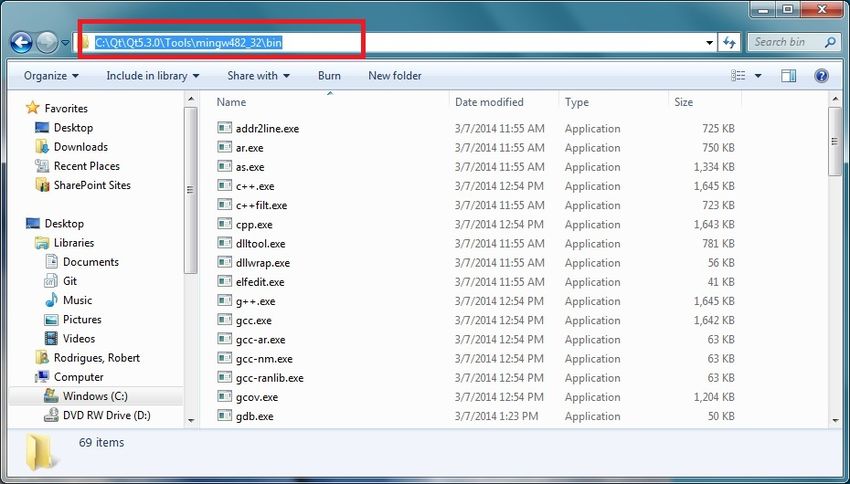850x484 pixels.
Task: Select the gcc-nm.exe file icon
Action: pyautogui.click(x=224, y=358)
